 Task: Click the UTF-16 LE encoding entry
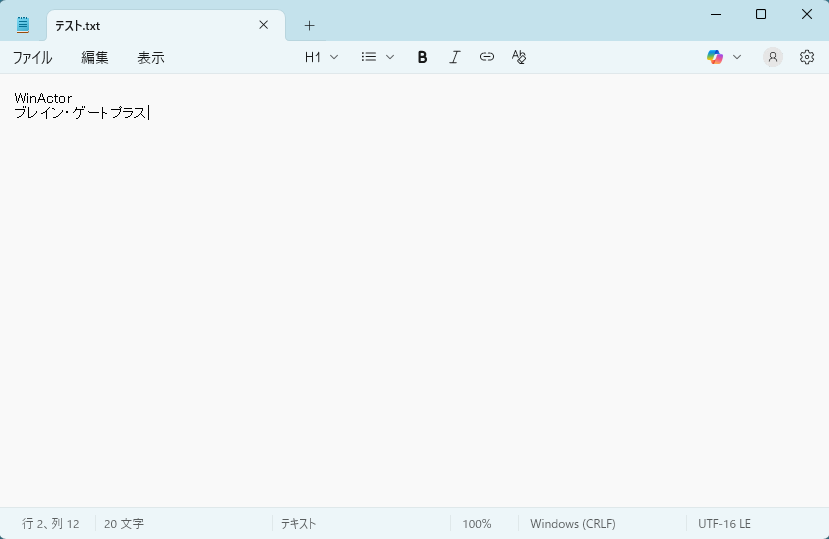point(724,524)
